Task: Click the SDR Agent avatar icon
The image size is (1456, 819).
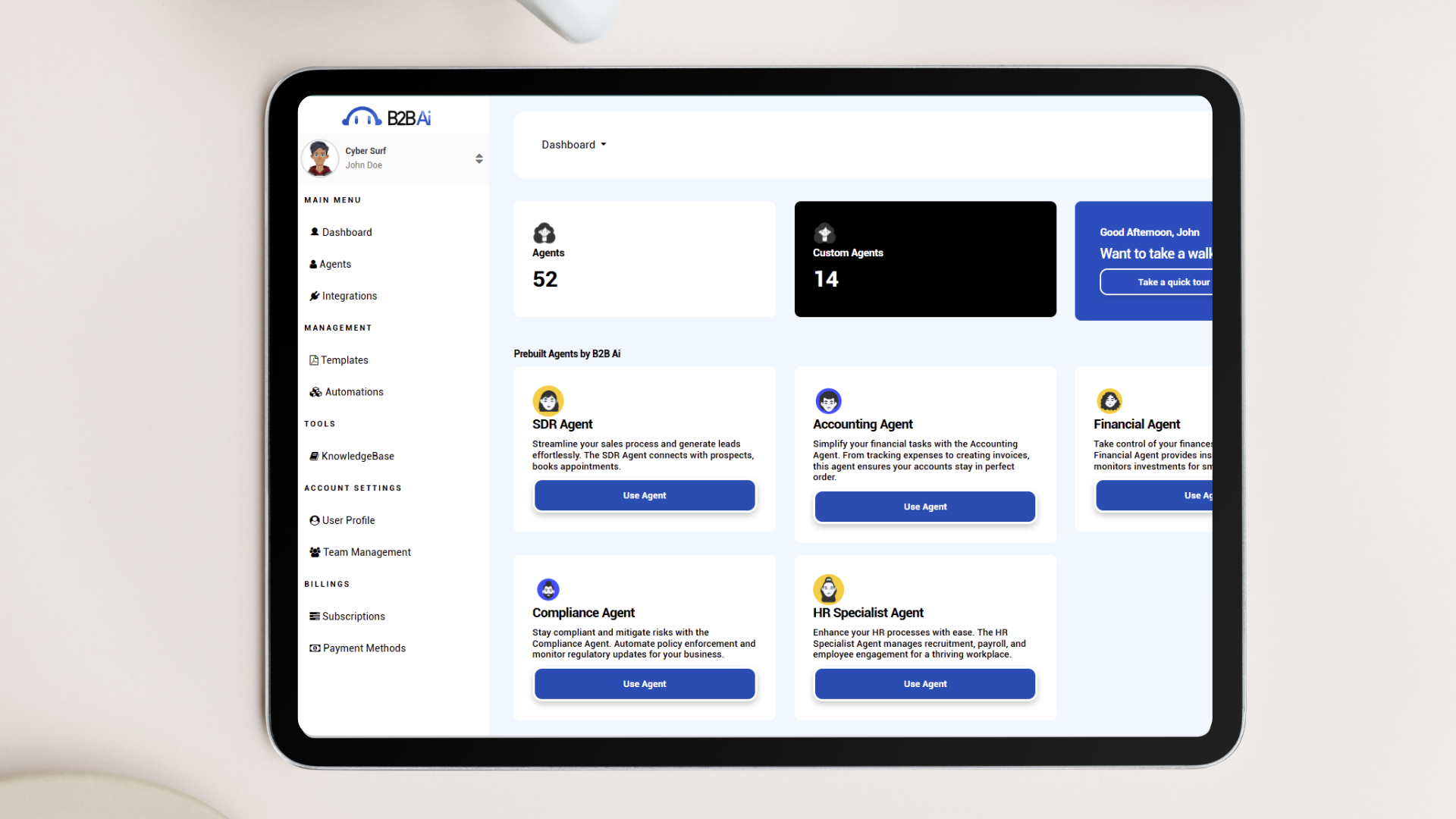Action: (548, 400)
